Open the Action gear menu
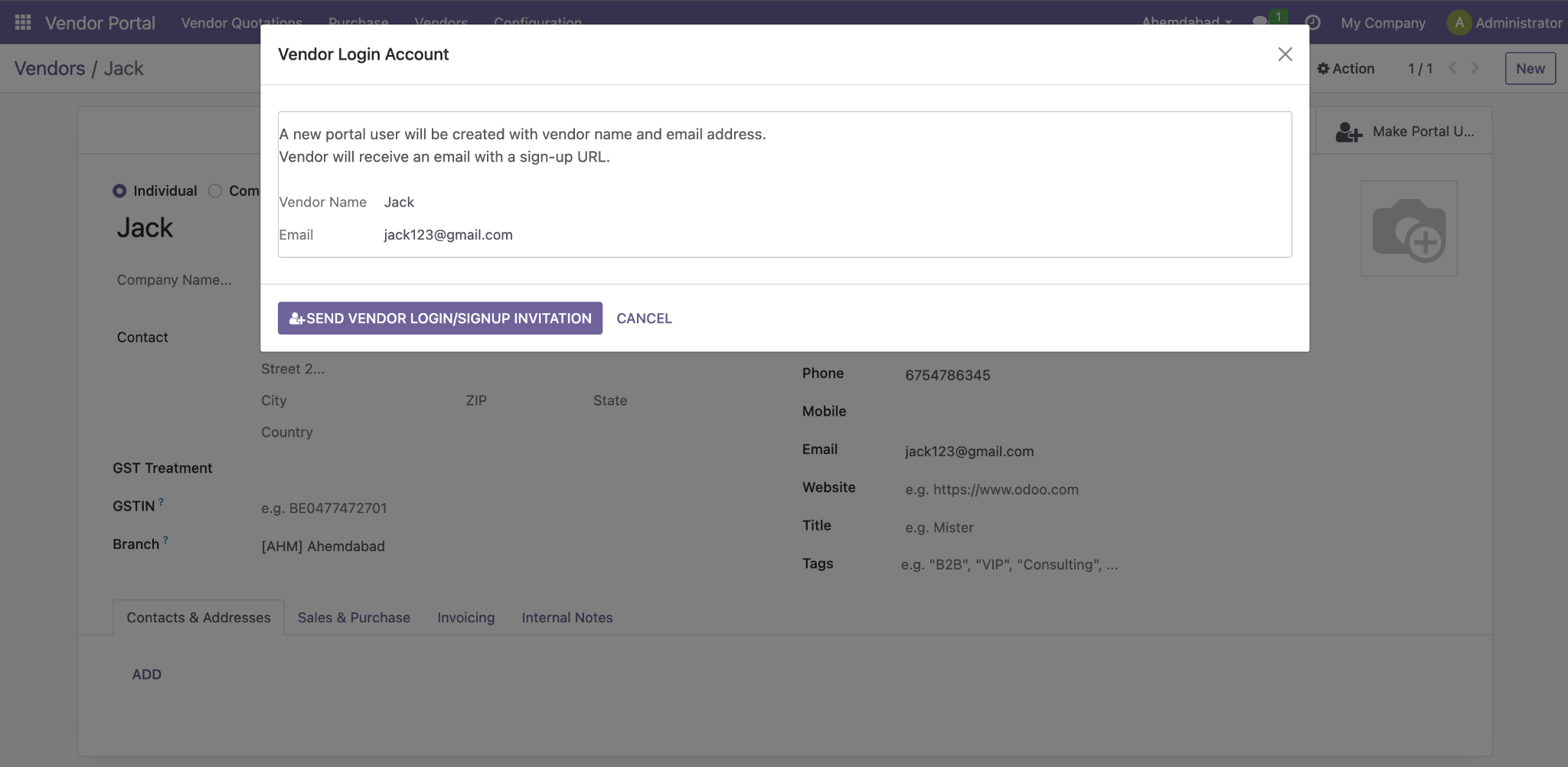Viewport: 1568px width, 767px height. coord(1345,69)
